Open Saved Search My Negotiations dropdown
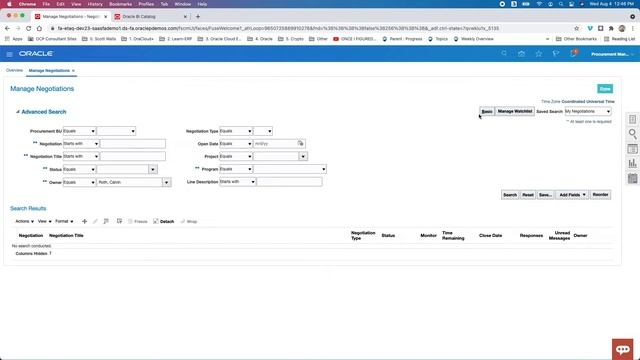The height and width of the screenshot is (360, 640). (588, 111)
